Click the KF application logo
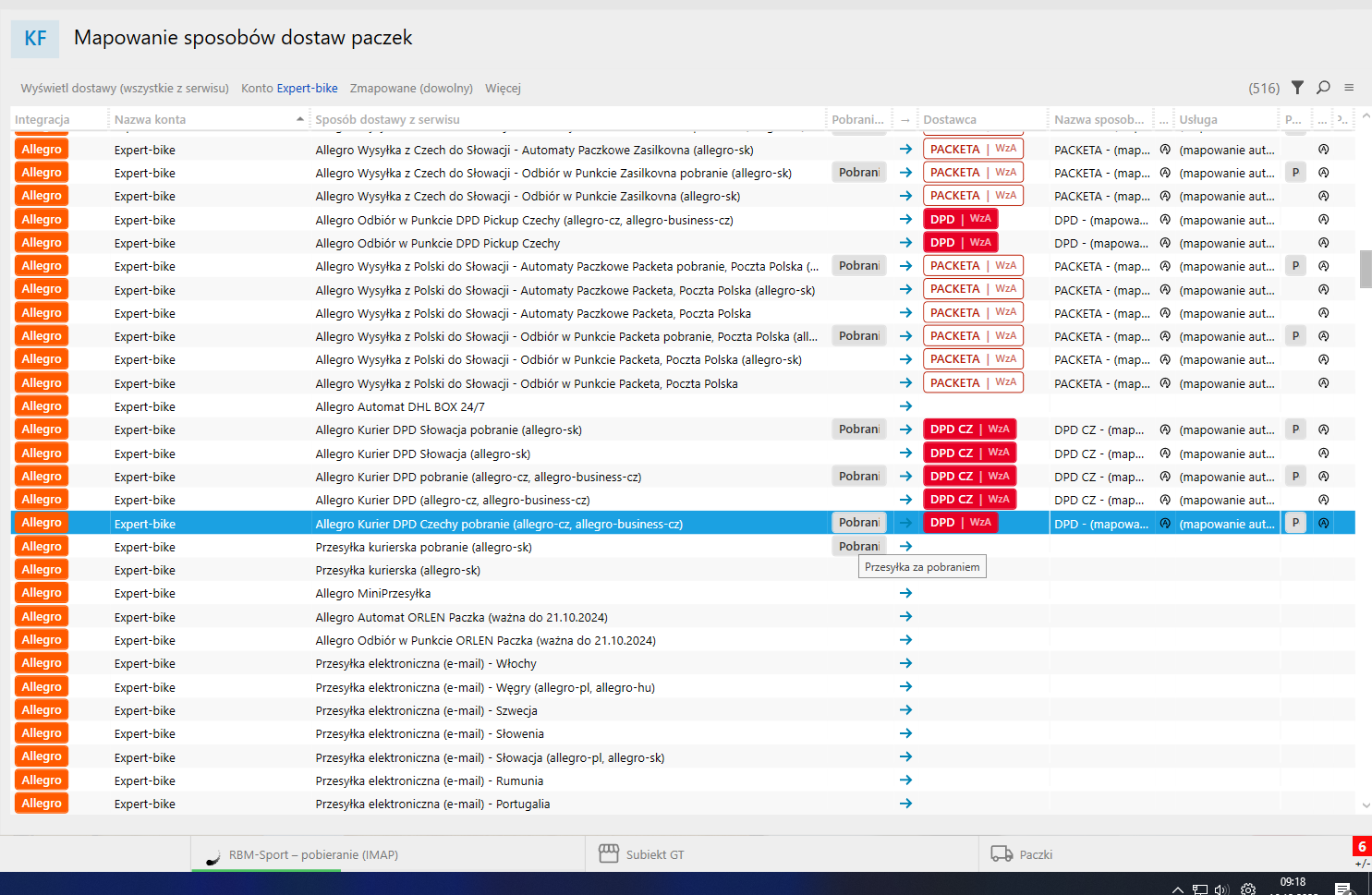This screenshot has width=1372, height=895. (x=35, y=39)
